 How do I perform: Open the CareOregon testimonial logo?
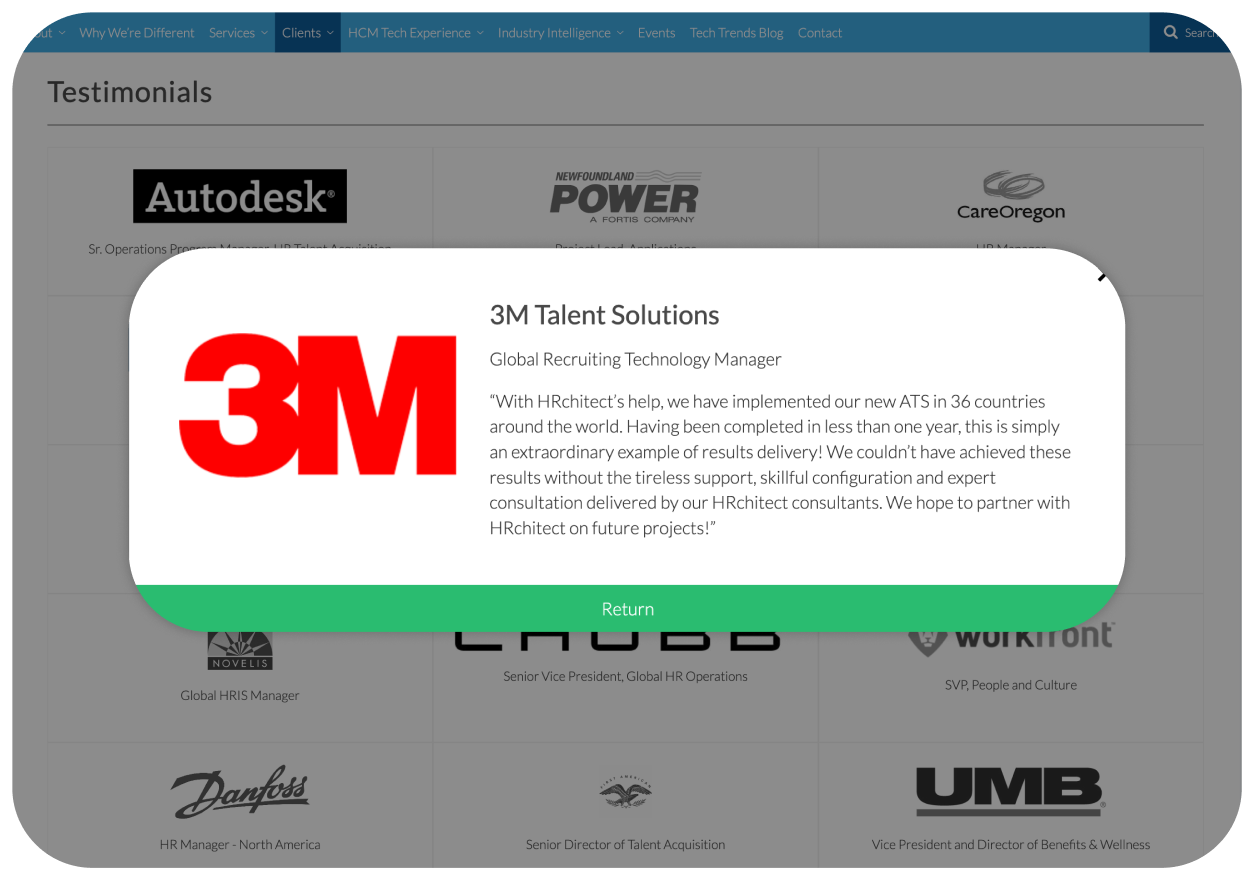pos(1011,195)
